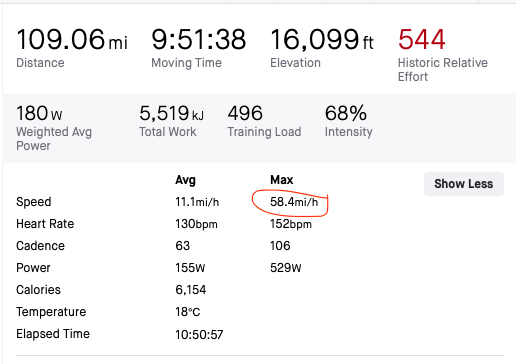Click the 9:51:38 moving time value
516x364 pixels.
199,39
